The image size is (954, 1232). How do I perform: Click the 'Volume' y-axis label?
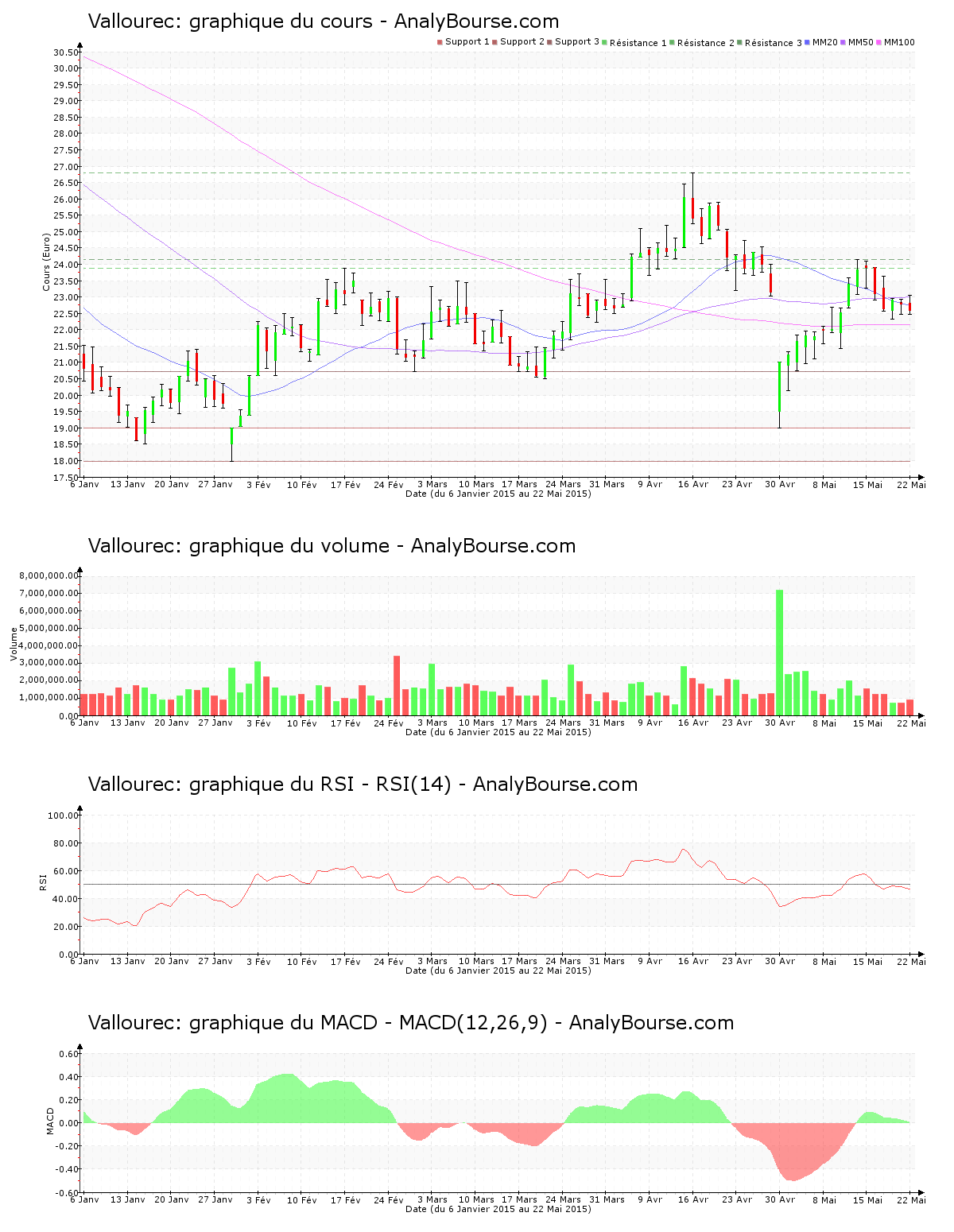14,644
